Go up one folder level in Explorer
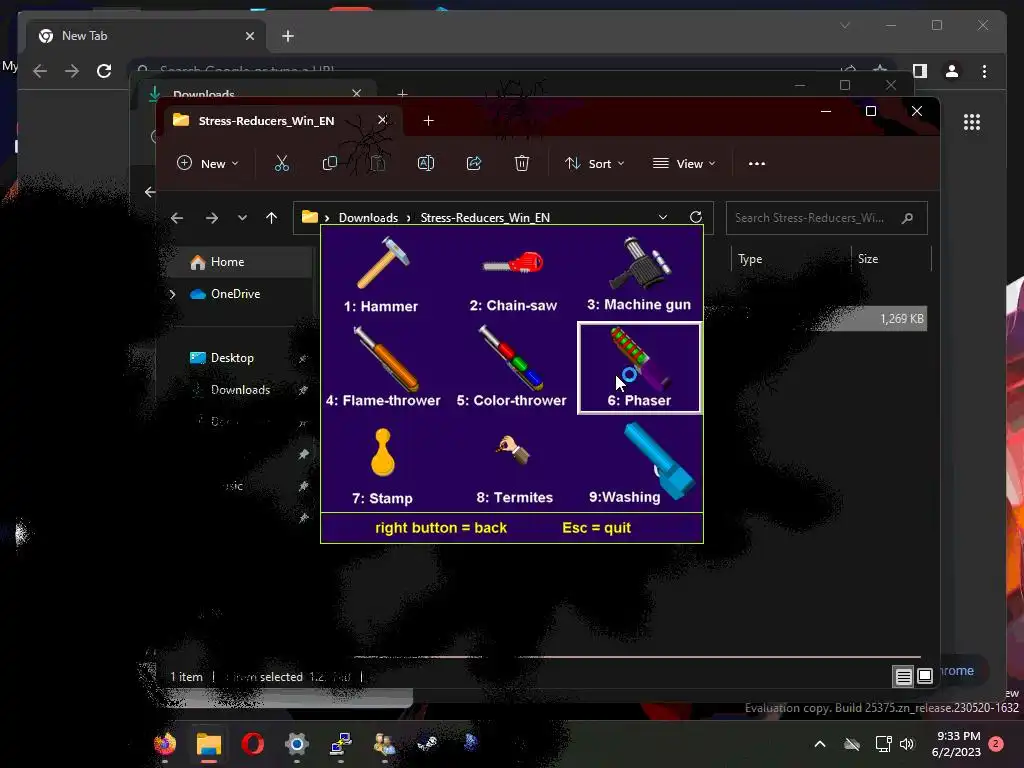The height and width of the screenshot is (768, 1024). tap(272, 218)
